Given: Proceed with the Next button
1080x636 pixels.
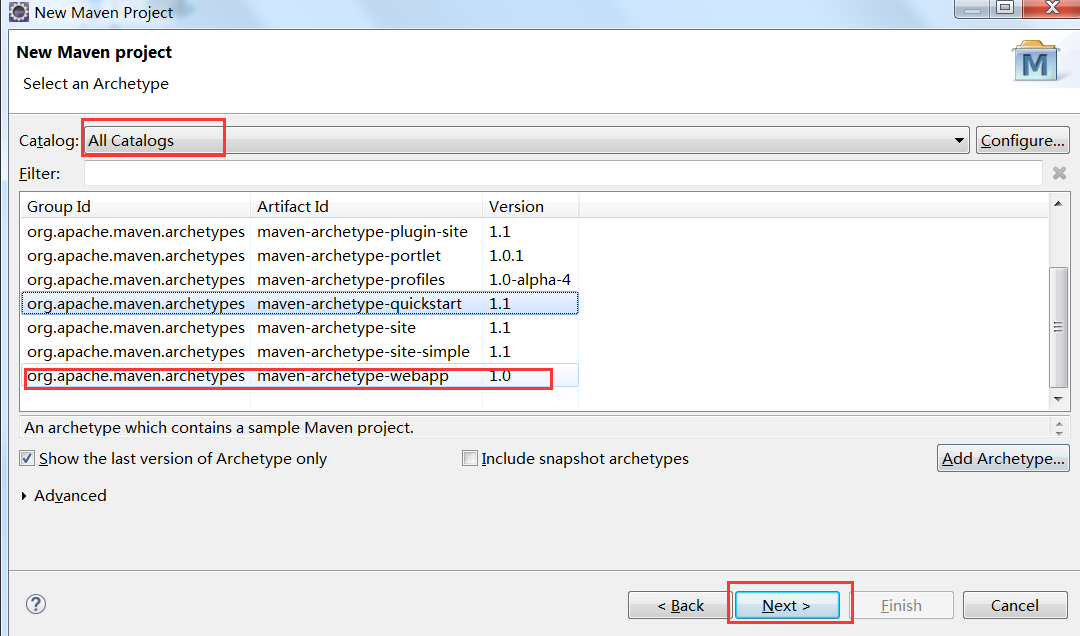Looking at the screenshot, I should pos(787,605).
